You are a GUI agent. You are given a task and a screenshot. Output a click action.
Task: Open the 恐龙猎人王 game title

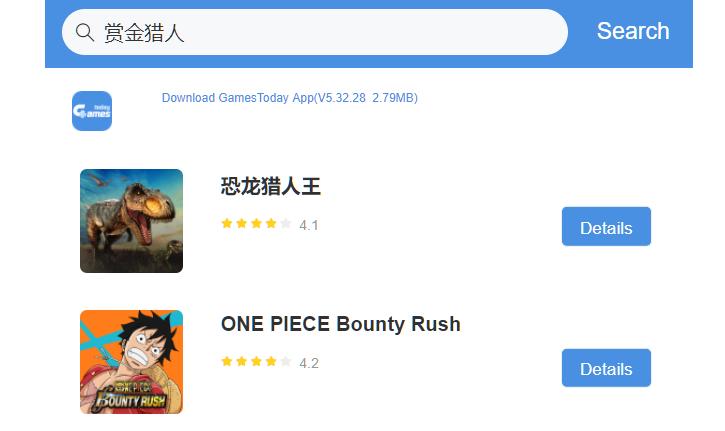point(270,186)
